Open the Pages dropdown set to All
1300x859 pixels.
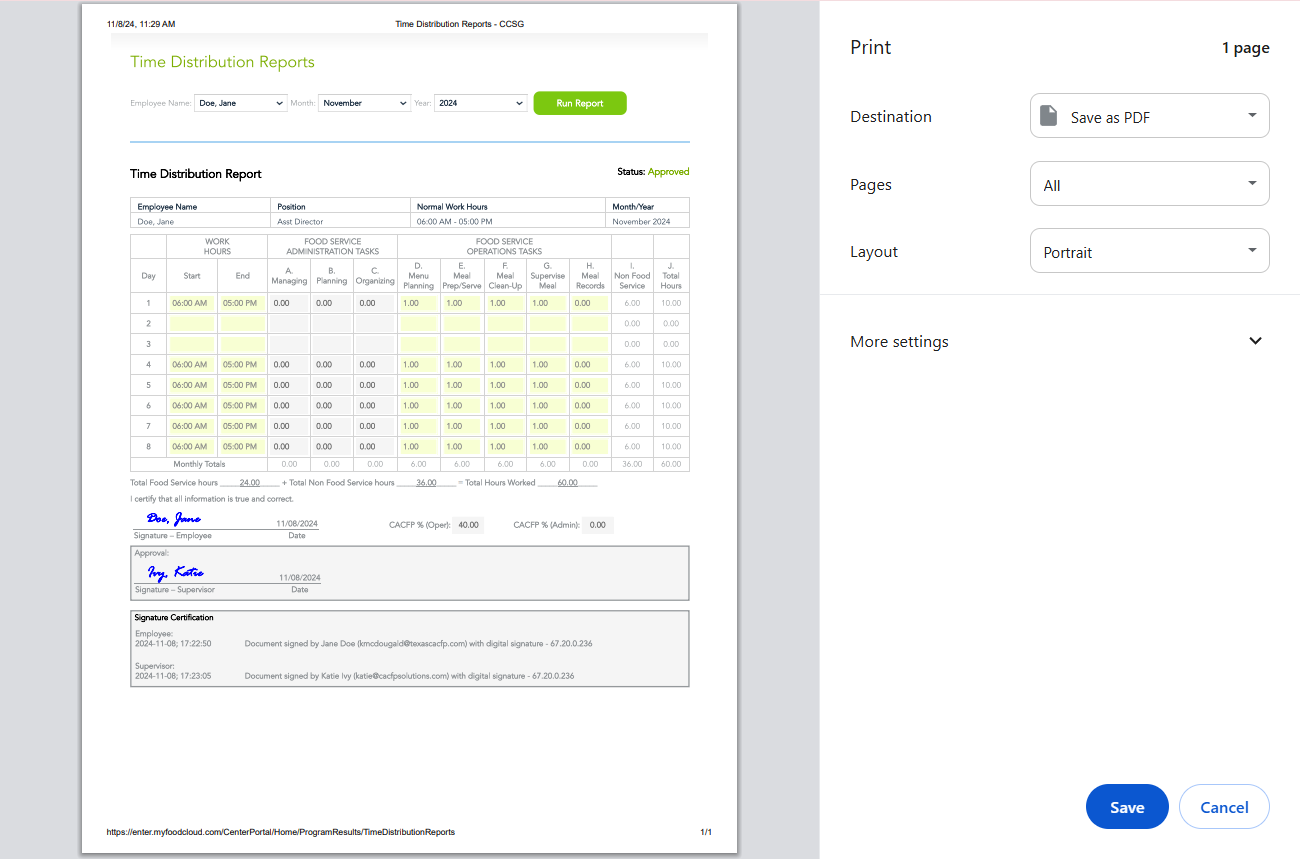point(1150,184)
